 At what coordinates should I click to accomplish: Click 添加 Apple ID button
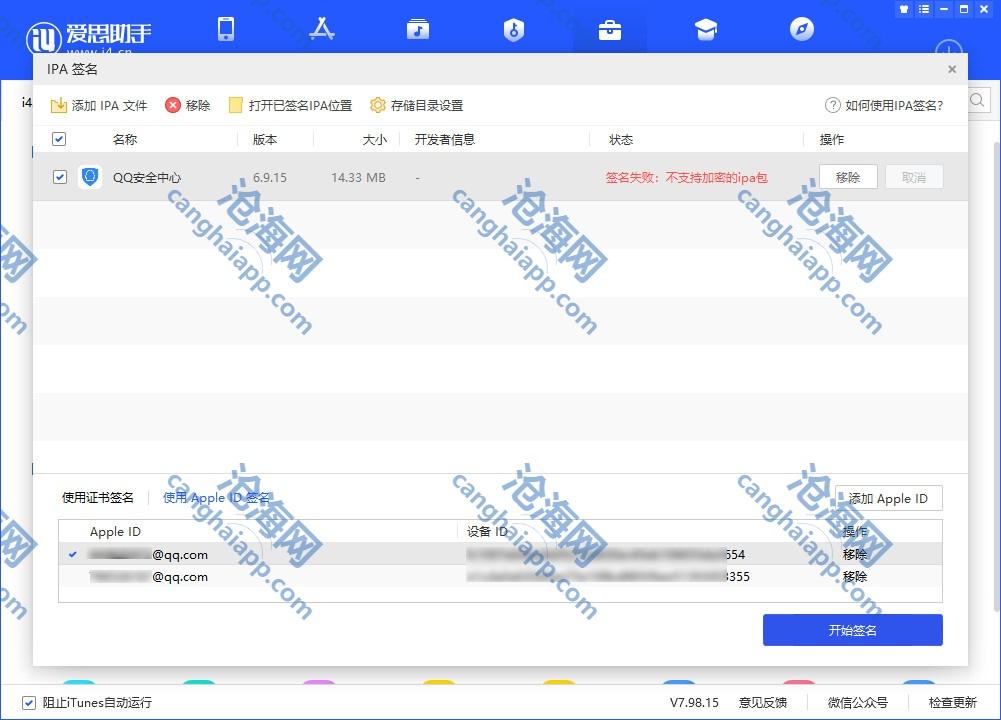click(888, 498)
